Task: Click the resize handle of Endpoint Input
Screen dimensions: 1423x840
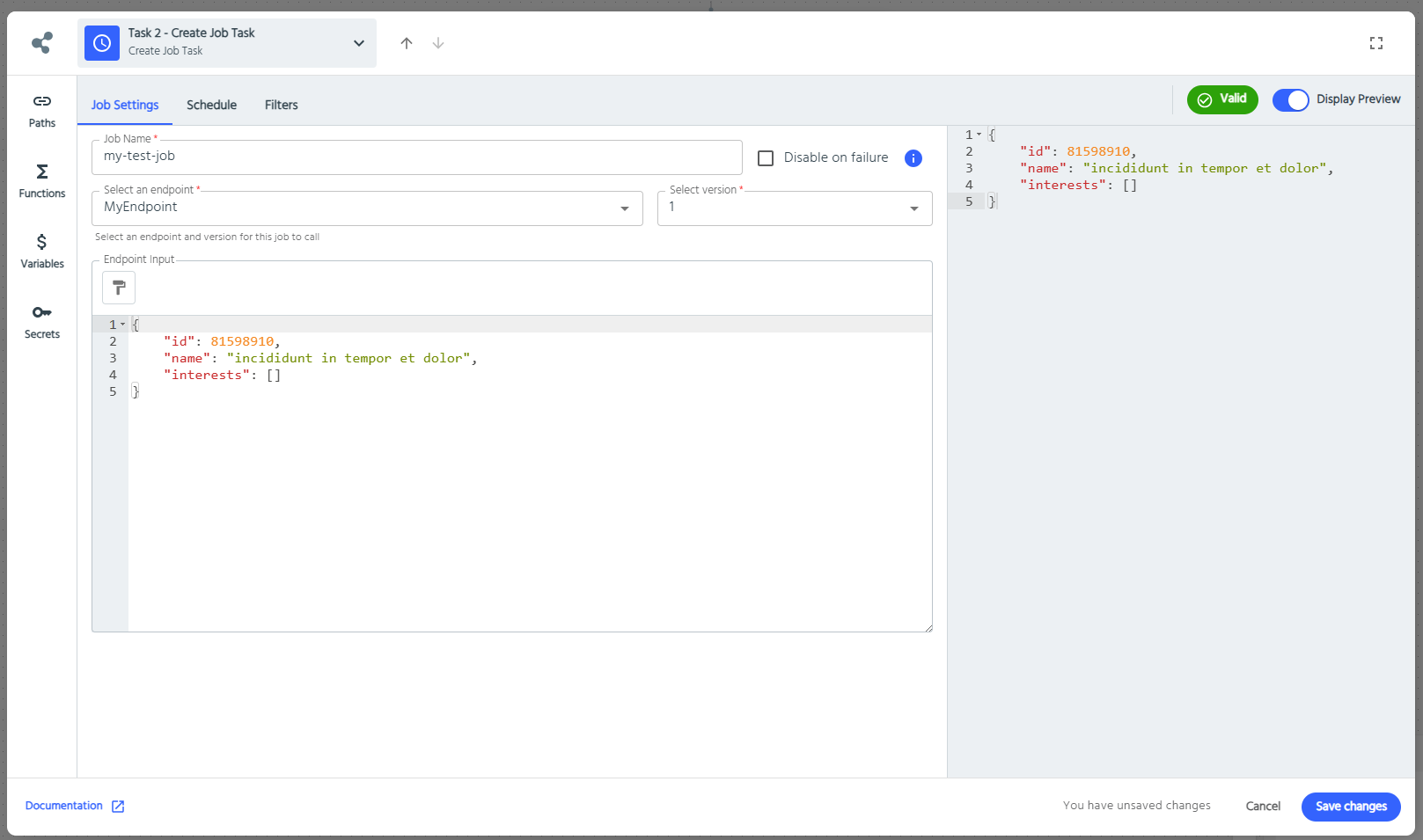Action: tap(928, 627)
